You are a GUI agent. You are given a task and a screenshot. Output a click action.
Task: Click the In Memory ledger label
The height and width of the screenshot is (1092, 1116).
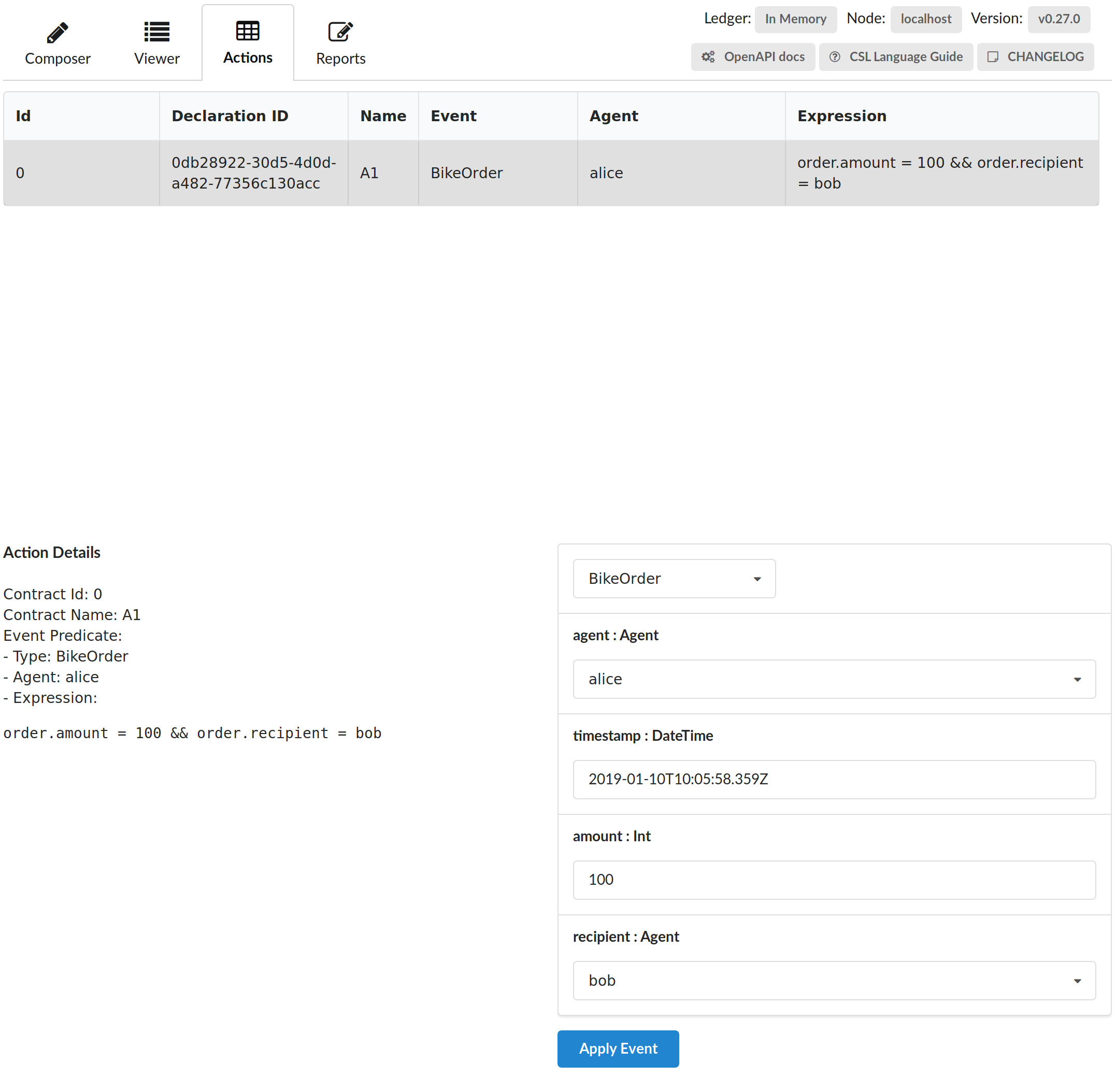(x=795, y=19)
